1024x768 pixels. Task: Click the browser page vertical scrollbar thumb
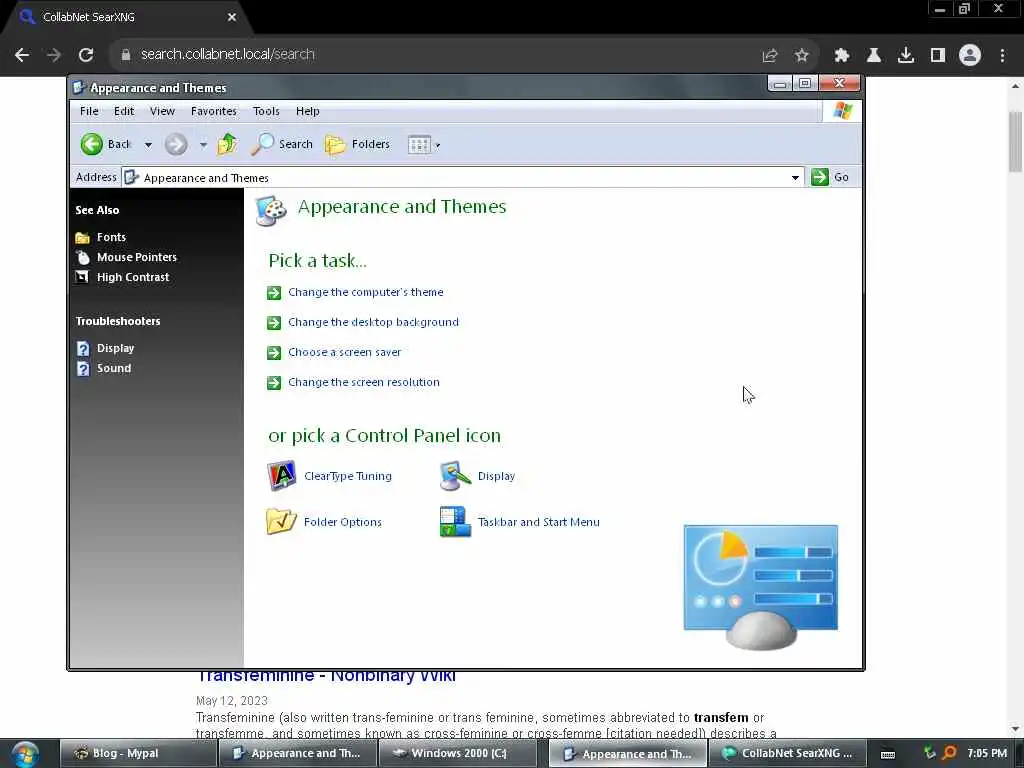coord(1016,142)
